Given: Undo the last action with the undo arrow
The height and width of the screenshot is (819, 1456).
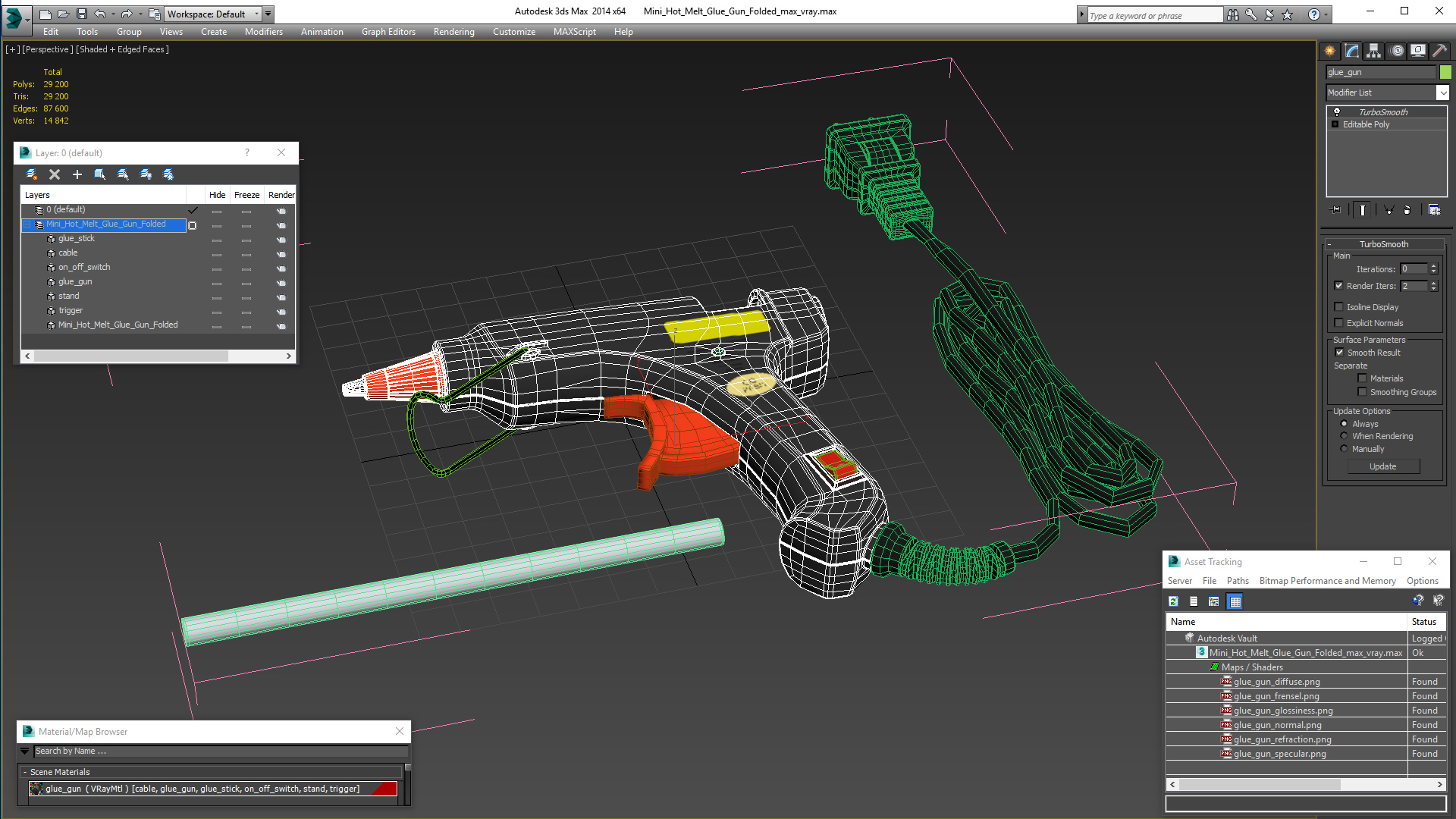Looking at the screenshot, I should click(x=100, y=14).
